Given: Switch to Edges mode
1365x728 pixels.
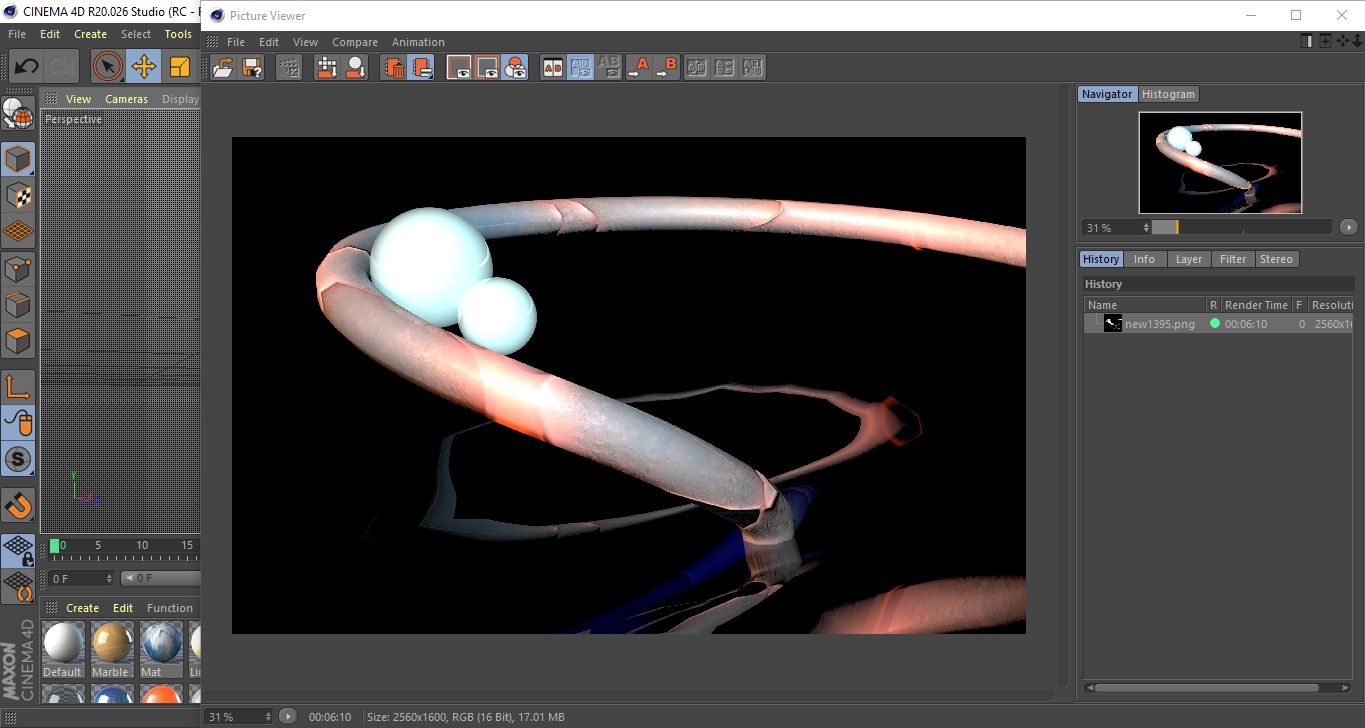Looking at the screenshot, I should pos(18,305).
